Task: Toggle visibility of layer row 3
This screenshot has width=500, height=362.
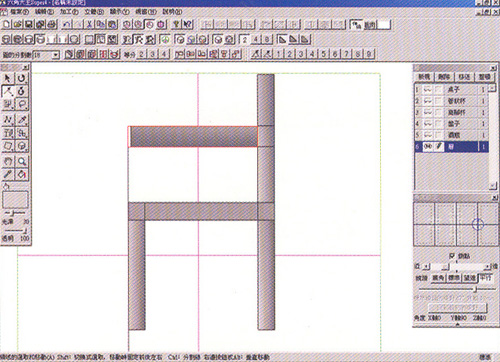Action: click(428, 112)
